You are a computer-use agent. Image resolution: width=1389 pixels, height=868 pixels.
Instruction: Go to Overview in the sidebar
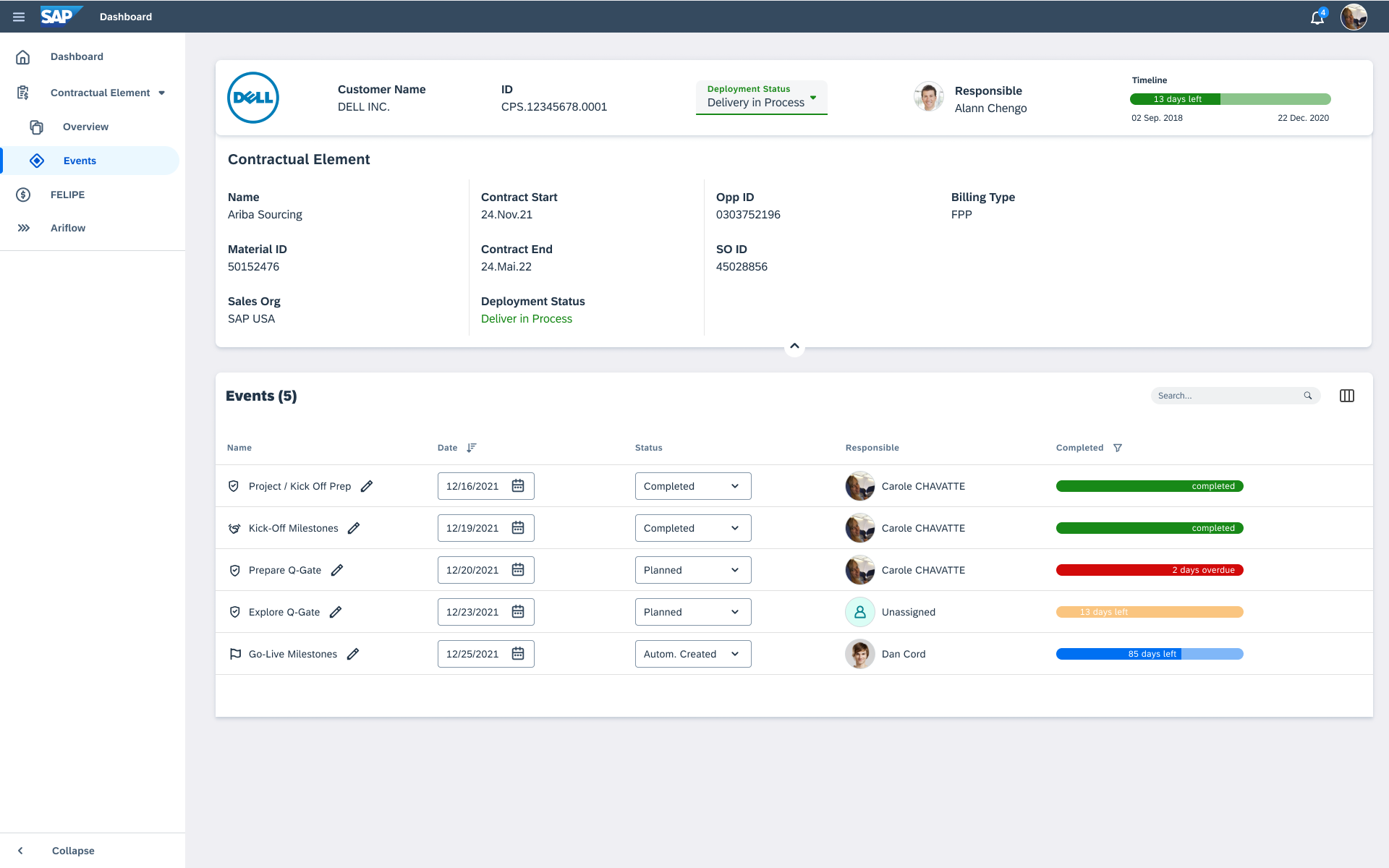coord(85,127)
